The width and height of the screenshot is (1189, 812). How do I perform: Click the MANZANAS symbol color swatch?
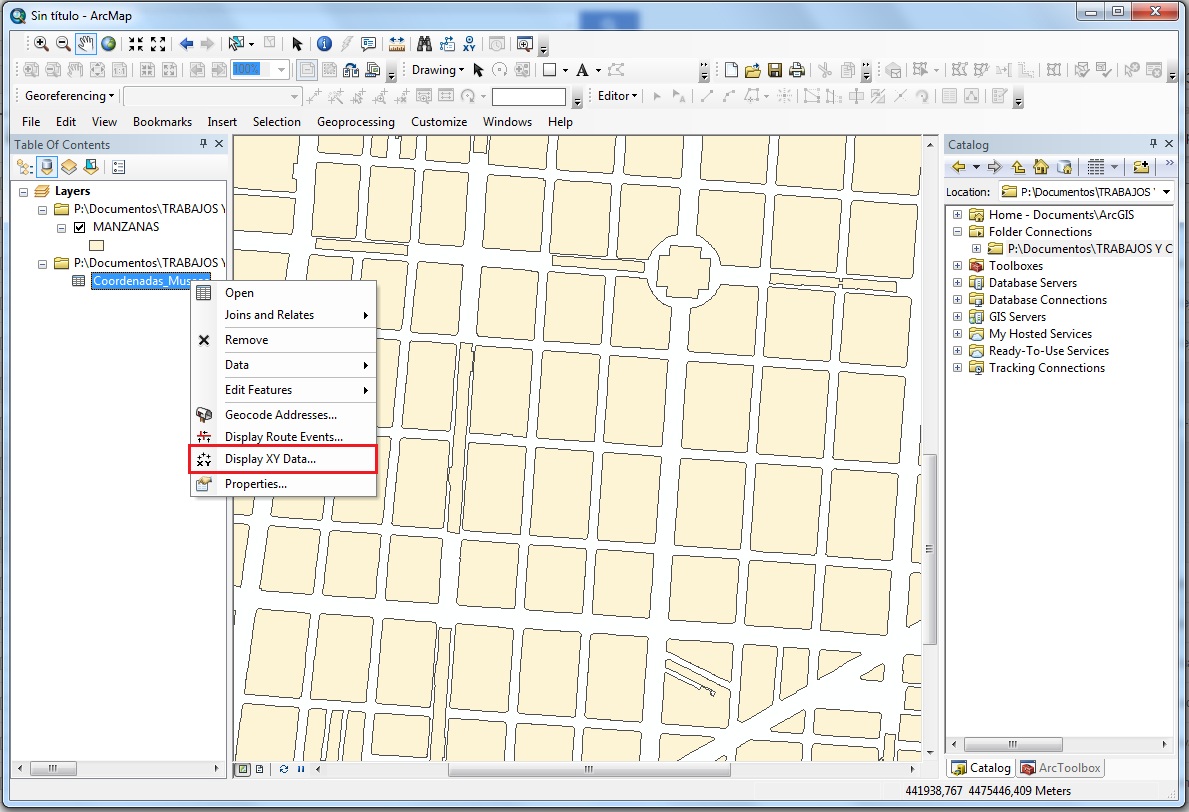pyautogui.click(x=96, y=245)
